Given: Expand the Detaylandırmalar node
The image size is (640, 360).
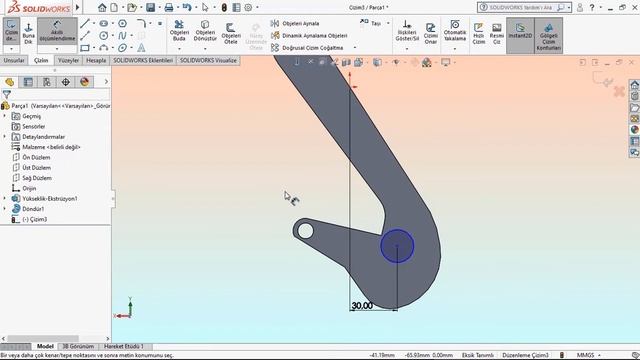Looking at the screenshot, I should [5, 137].
